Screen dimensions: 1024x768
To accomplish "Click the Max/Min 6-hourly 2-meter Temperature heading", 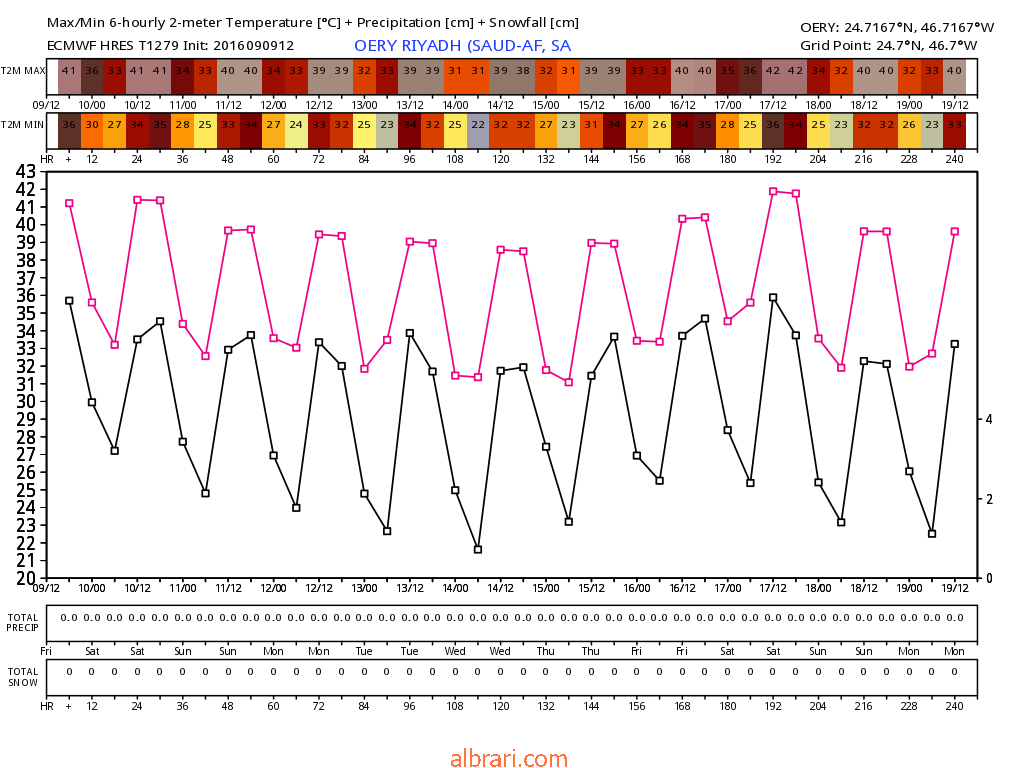I will point(312,23).
